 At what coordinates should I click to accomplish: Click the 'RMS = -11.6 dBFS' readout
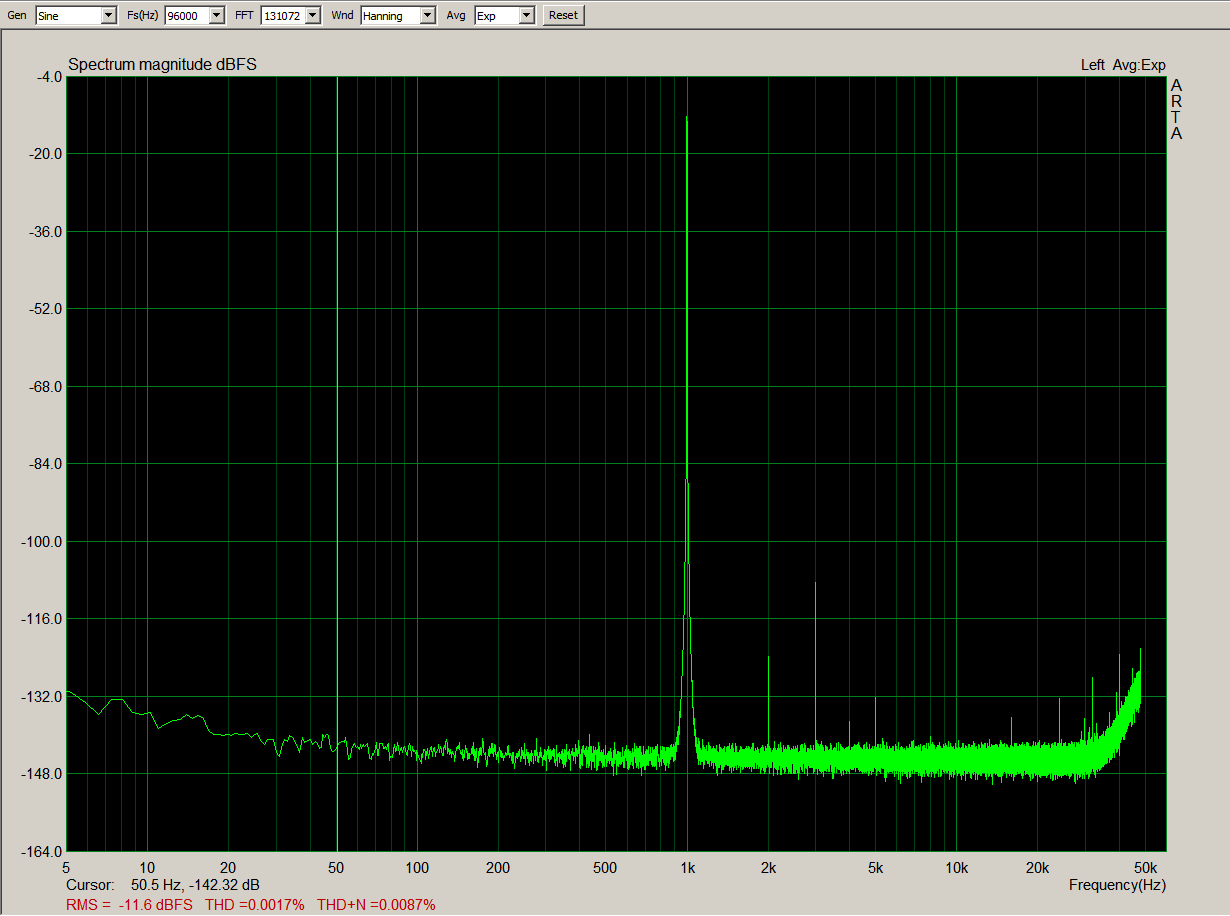(x=129, y=904)
